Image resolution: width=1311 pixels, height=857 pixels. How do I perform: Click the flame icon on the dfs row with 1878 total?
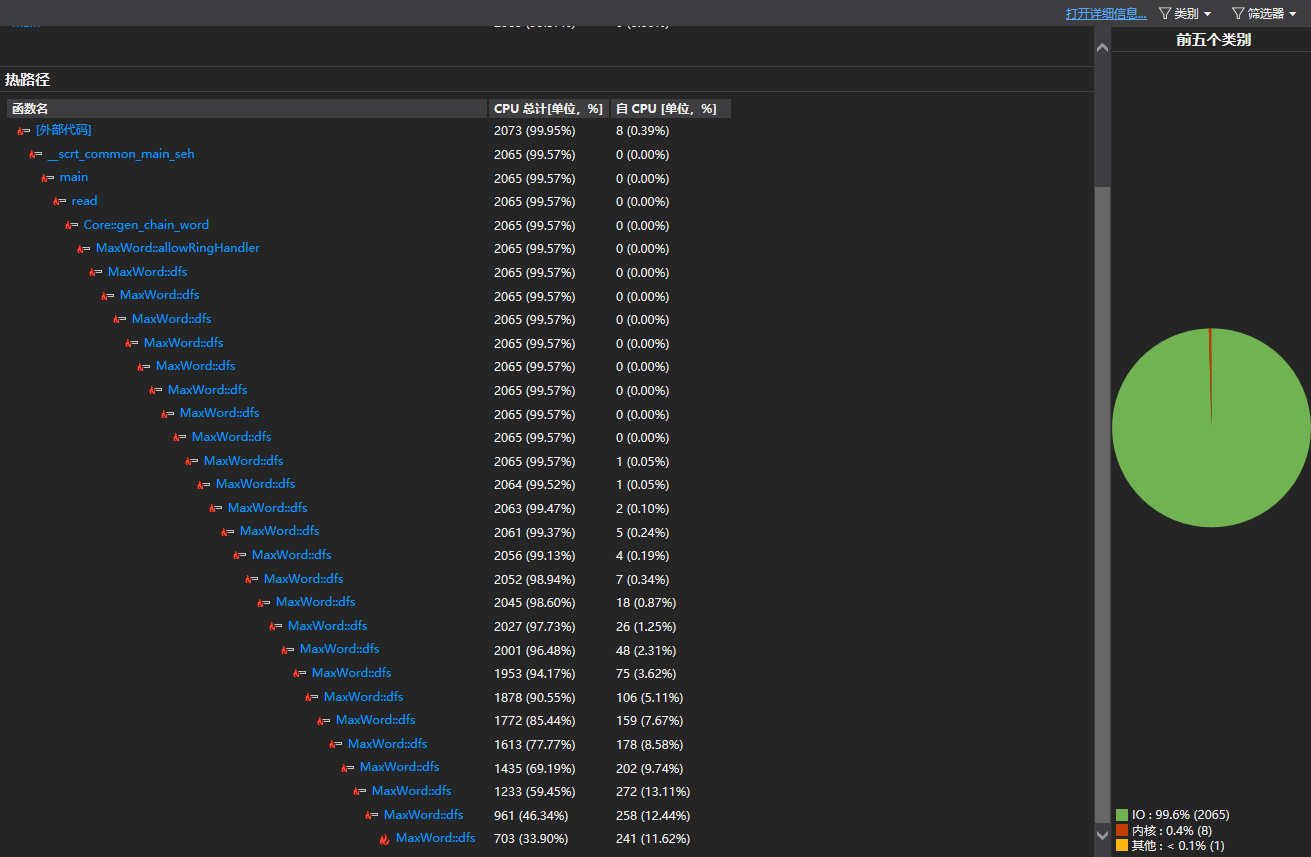click(312, 698)
